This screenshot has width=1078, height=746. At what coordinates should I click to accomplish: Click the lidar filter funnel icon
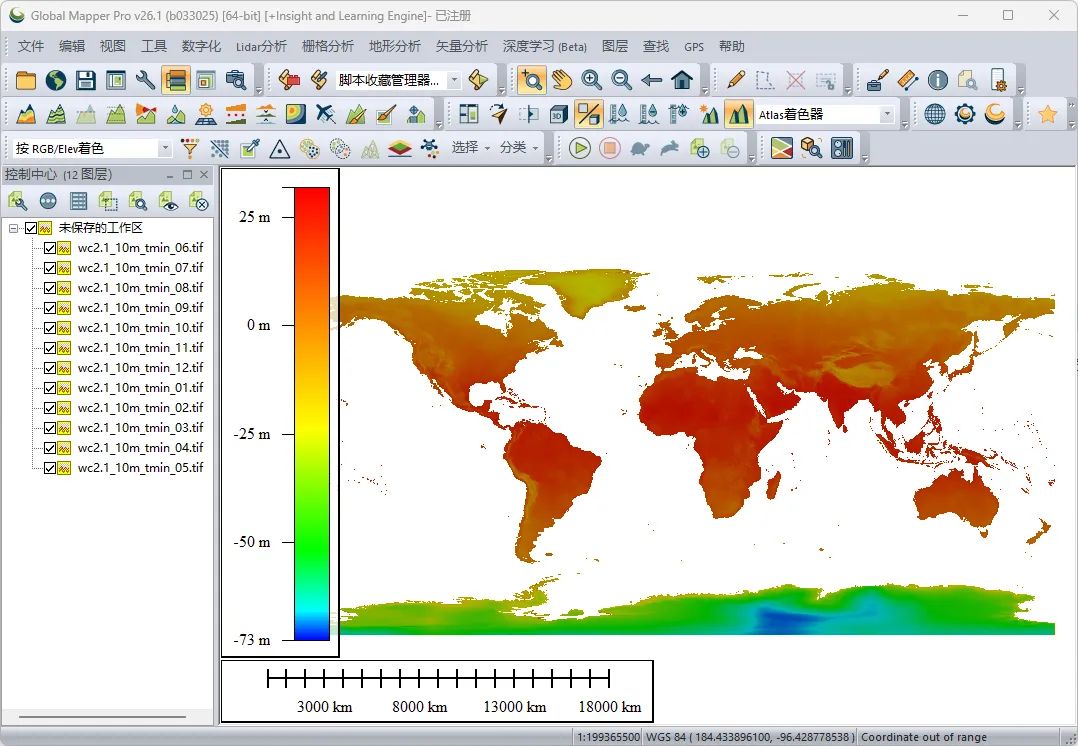190,148
